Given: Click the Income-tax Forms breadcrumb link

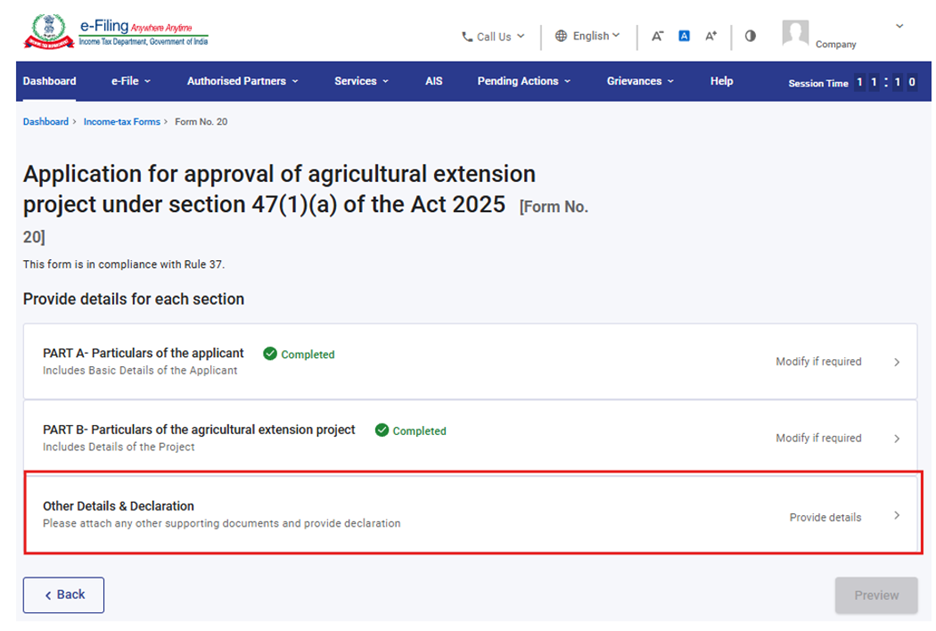Looking at the screenshot, I should pyautogui.click(x=121, y=122).
